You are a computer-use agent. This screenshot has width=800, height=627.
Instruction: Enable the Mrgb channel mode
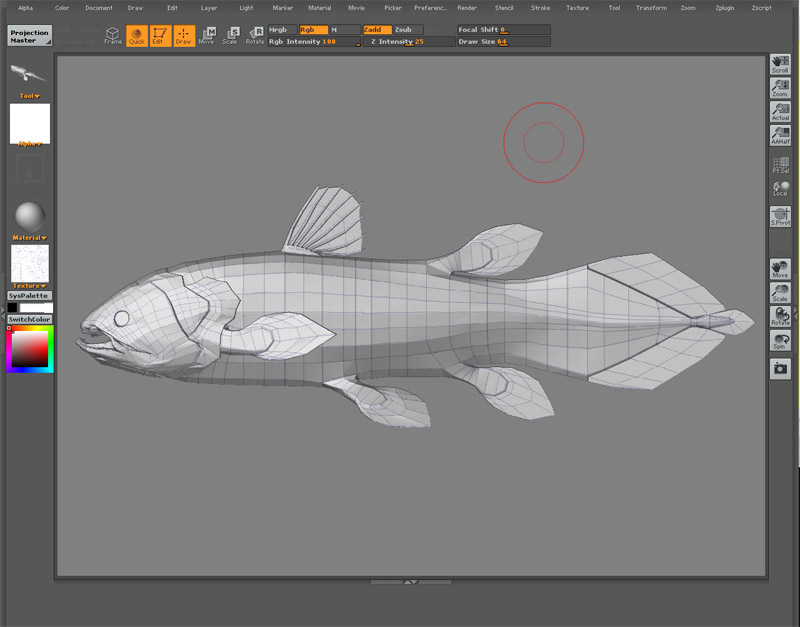coord(283,30)
